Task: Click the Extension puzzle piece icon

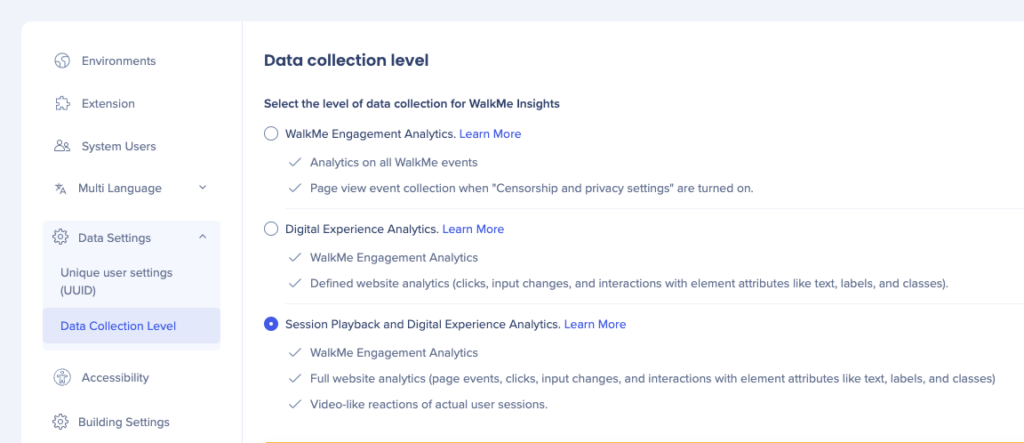Action: (62, 103)
